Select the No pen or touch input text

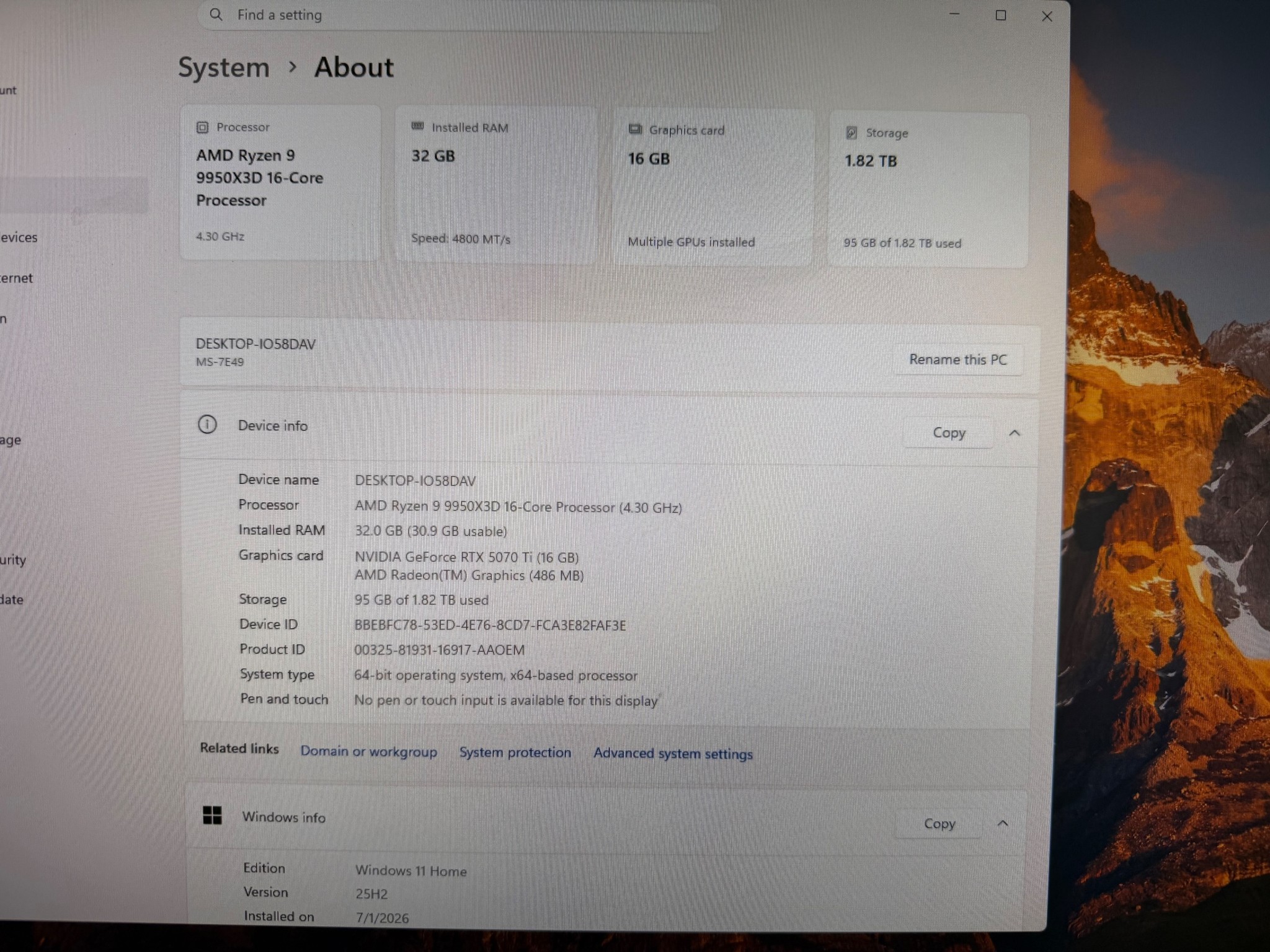tap(505, 701)
